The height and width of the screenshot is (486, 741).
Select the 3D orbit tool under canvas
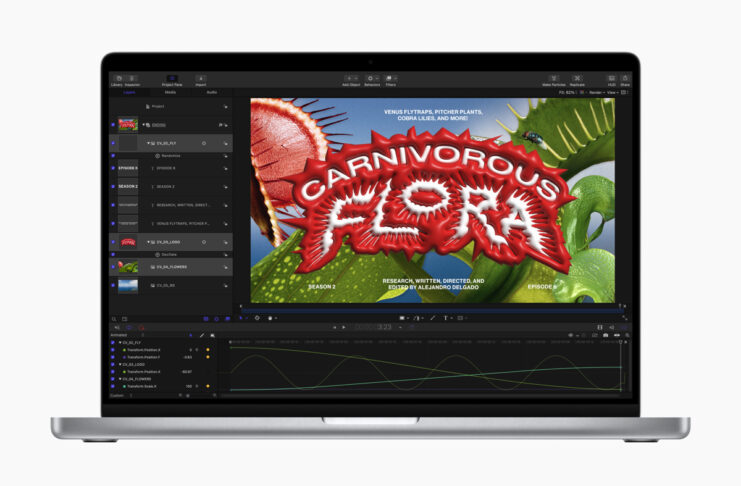[257, 318]
